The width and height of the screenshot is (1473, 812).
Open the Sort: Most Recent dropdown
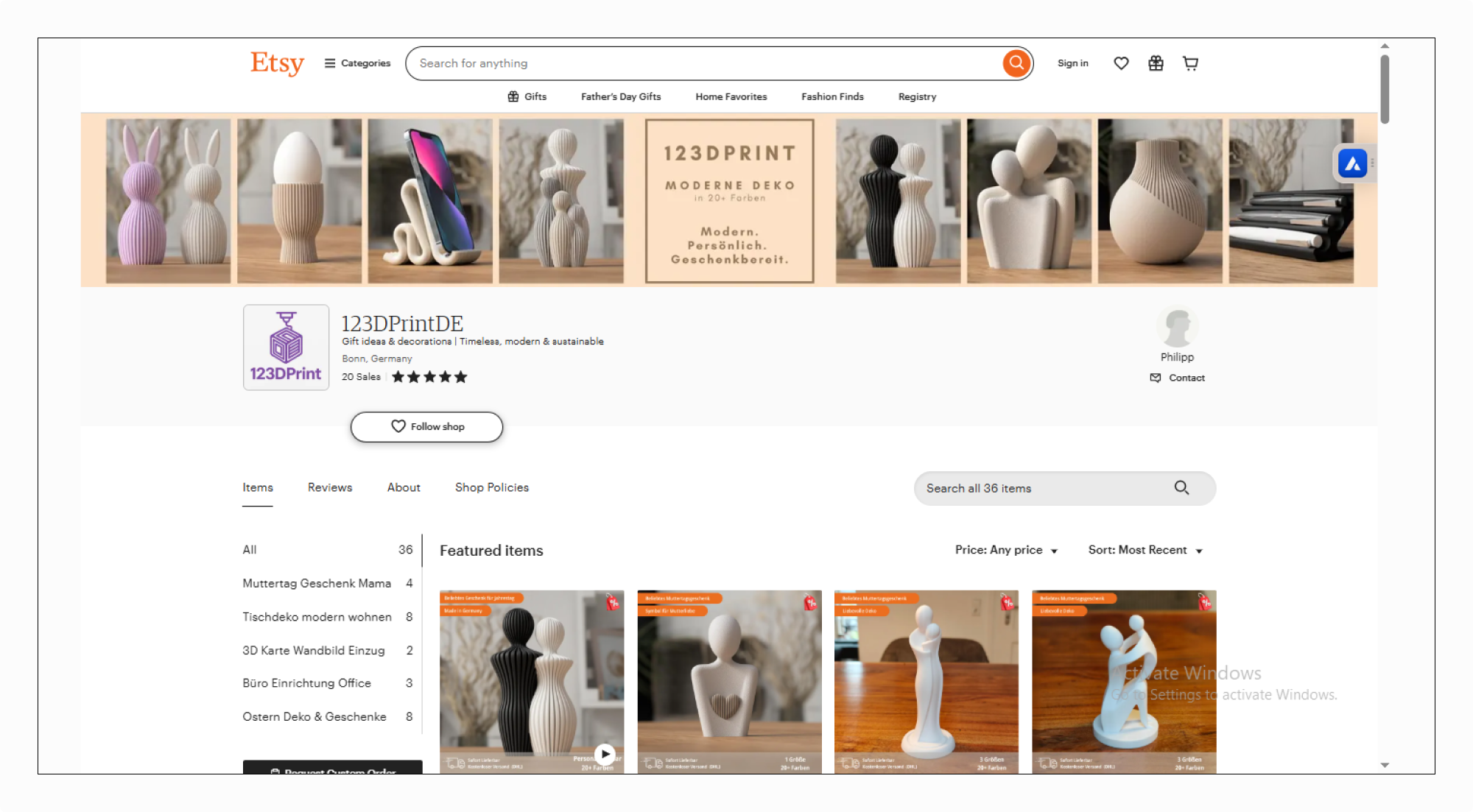pyautogui.click(x=1145, y=550)
